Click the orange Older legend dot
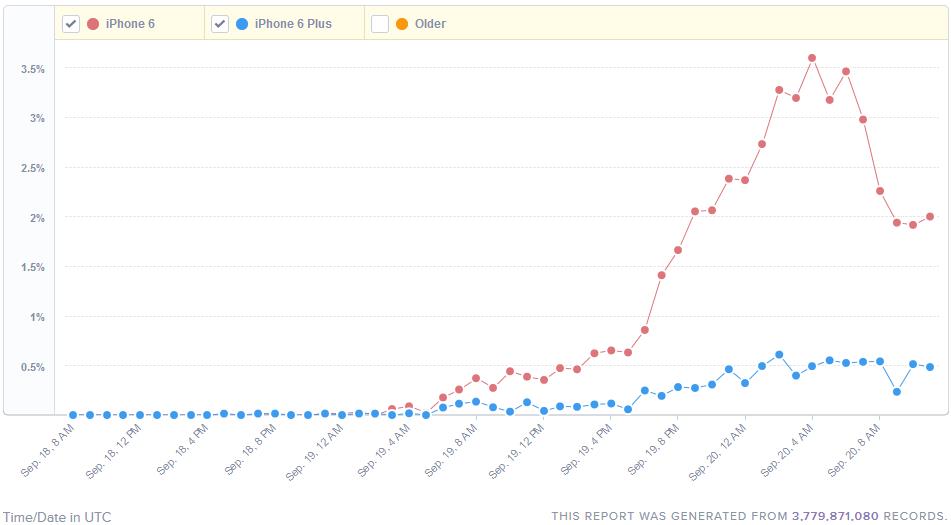This screenshot has height=525, width=951. (402, 24)
